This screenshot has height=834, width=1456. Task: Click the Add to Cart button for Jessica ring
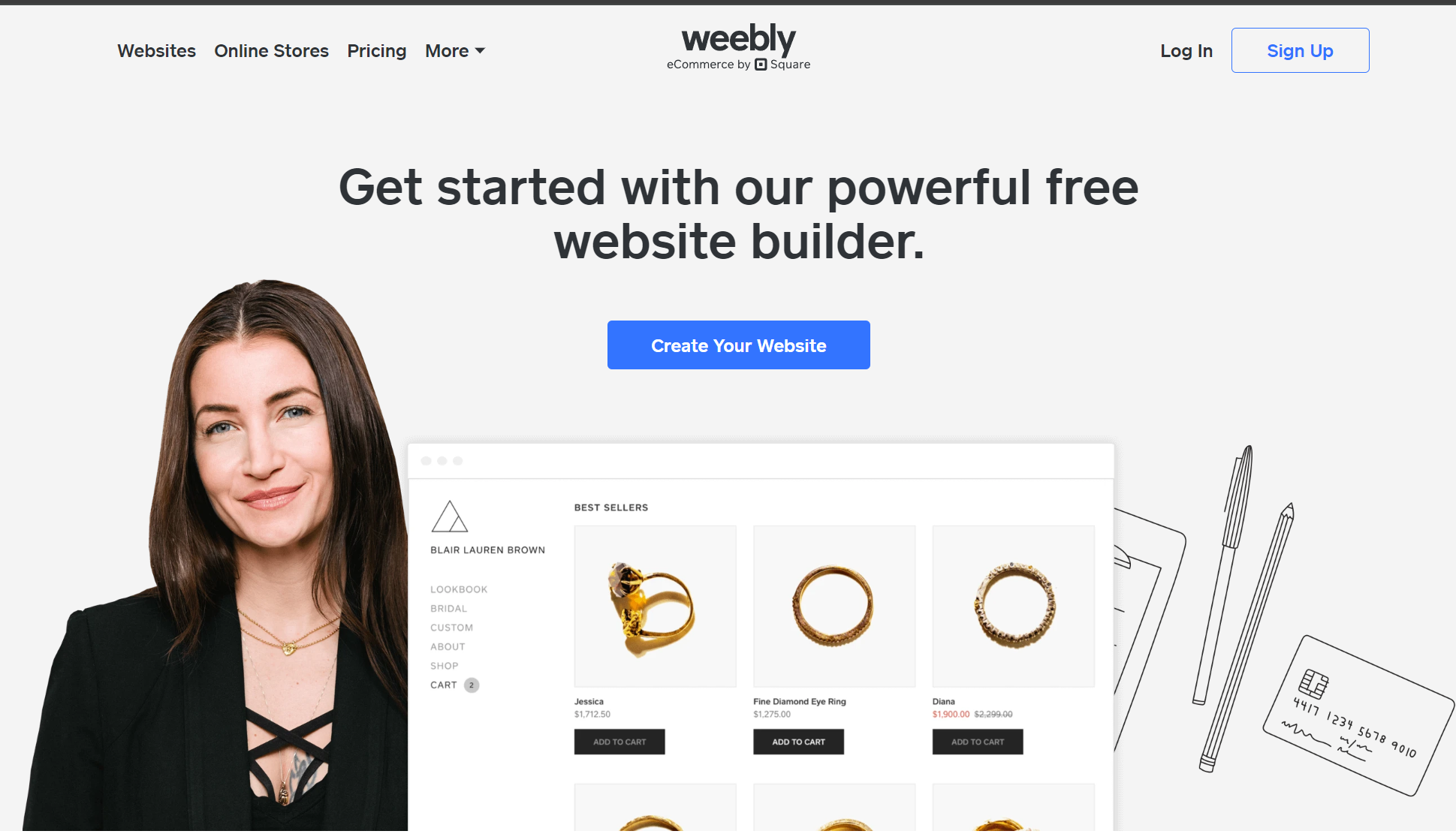click(620, 741)
